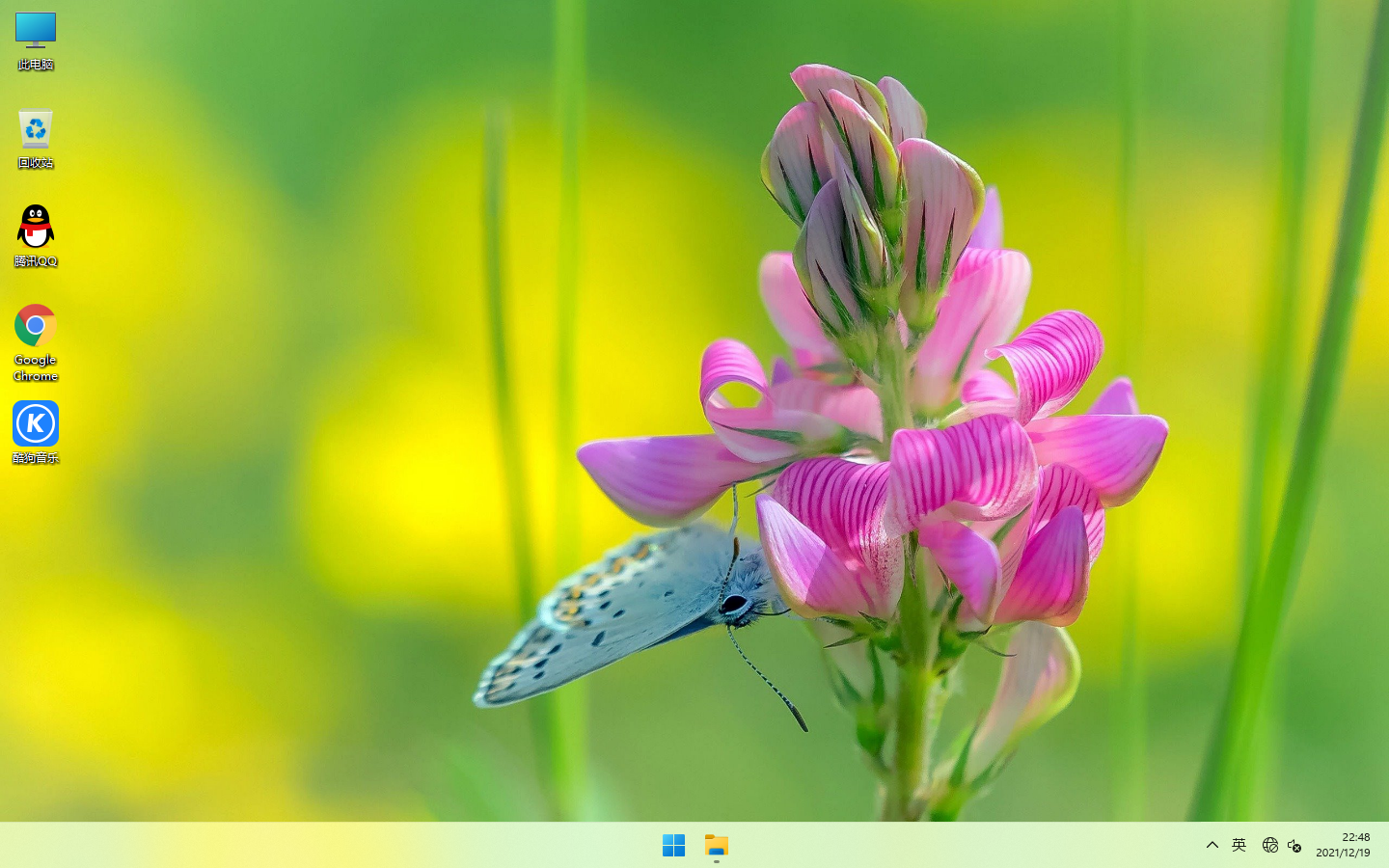The image size is (1389, 868).
Task: Click the '腾讯QQ' label under the penguin
Action: (36, 261)
